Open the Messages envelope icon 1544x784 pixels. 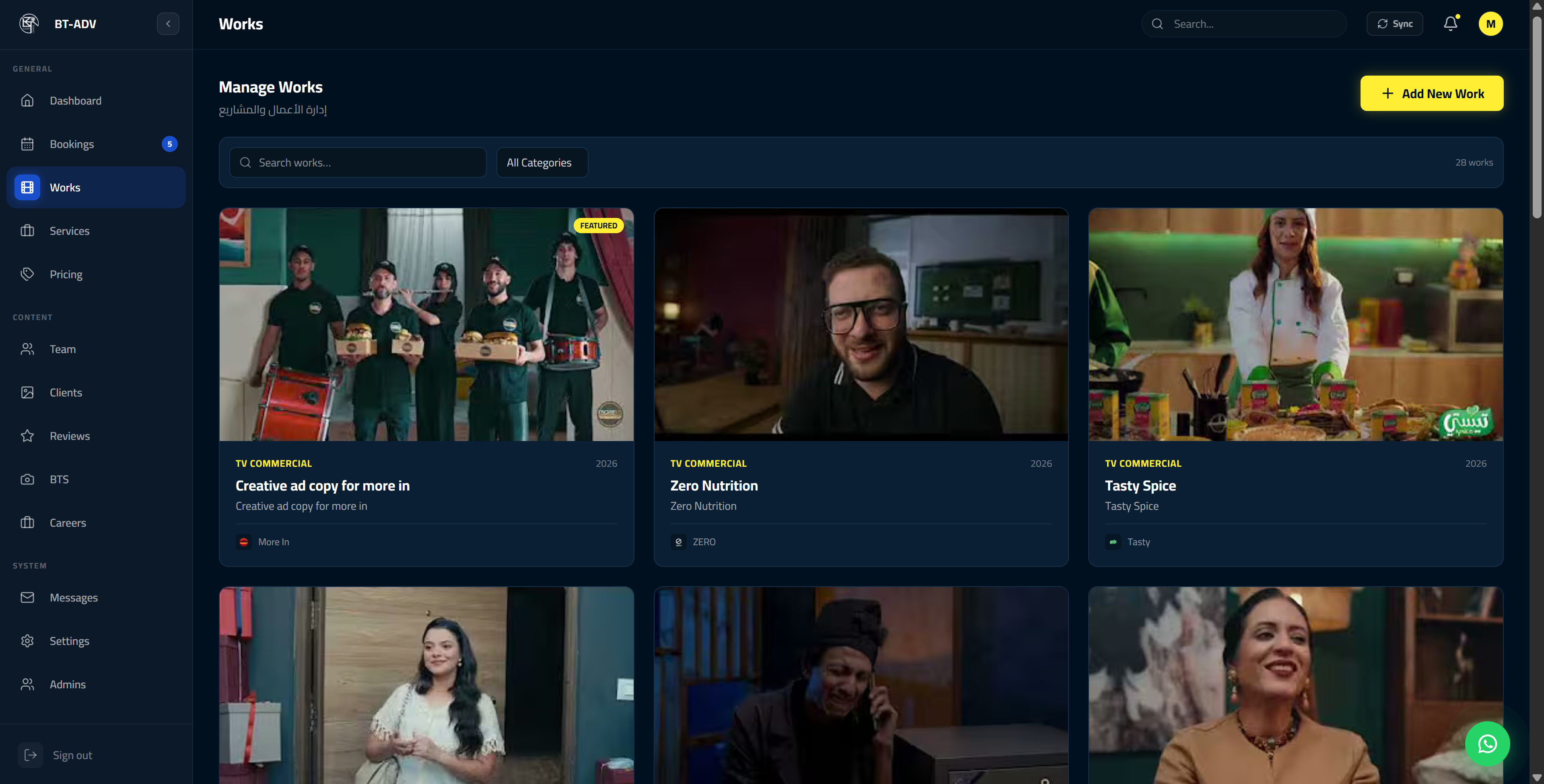(28, 598)
